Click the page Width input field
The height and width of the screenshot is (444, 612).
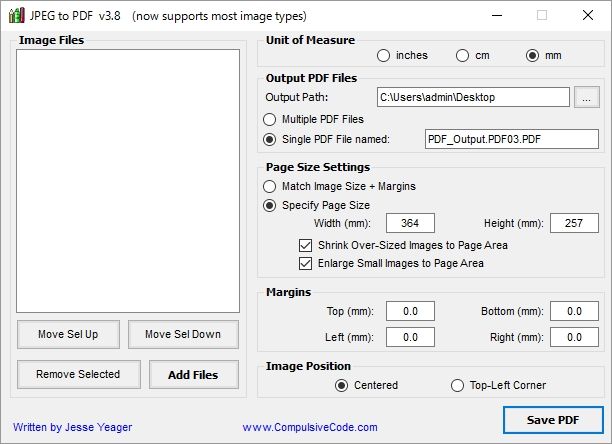coord(410,223)
